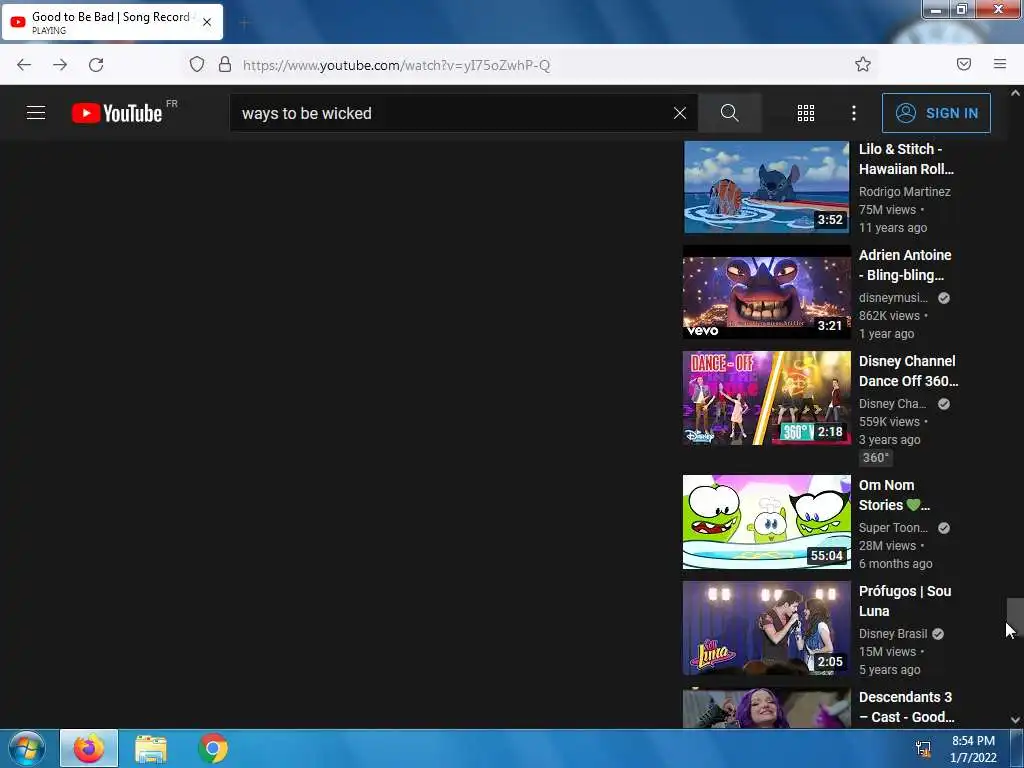Click '6 months ago' text
This screenshot has height=768, width=1024.
click(x=895, y=564)
